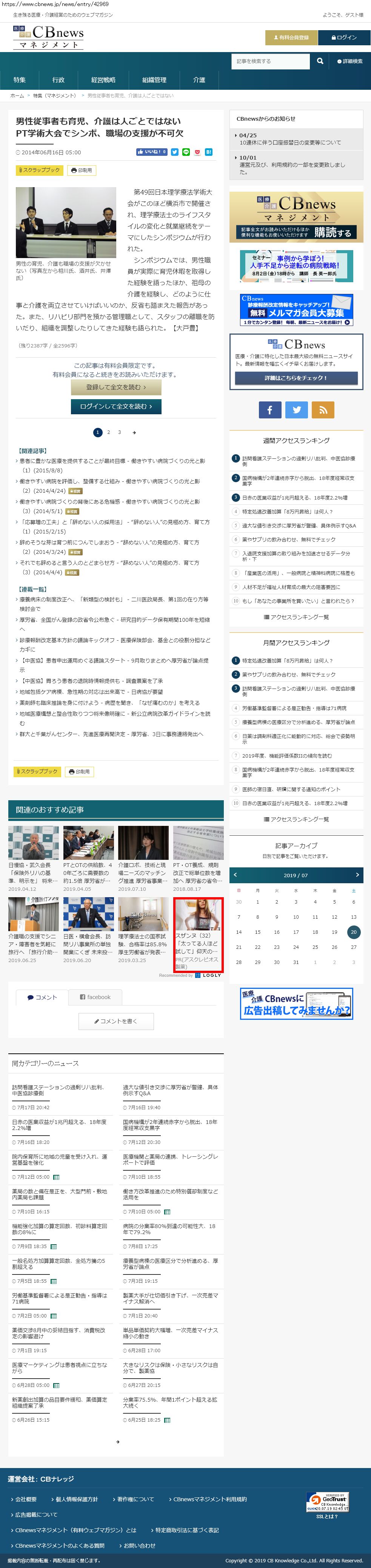Click the 印刷用 print button below date
This screenshot has width=371, height=1568.
(x=81, y=171)
